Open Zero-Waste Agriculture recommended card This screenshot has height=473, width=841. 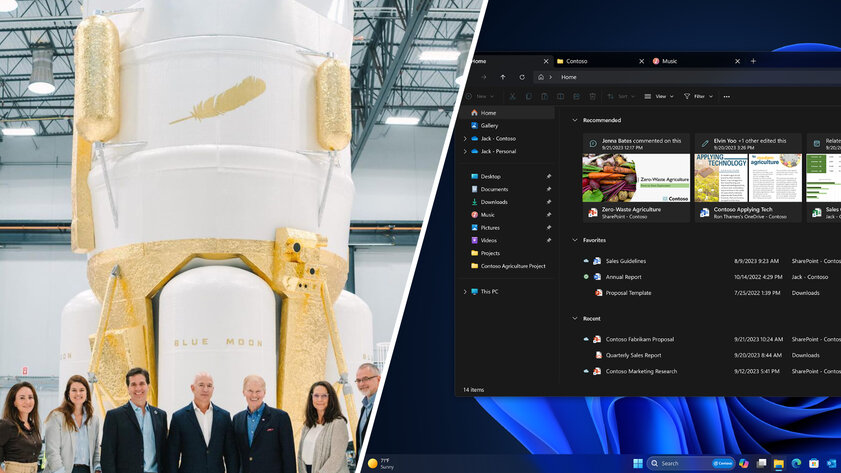[x=636, y=178]
